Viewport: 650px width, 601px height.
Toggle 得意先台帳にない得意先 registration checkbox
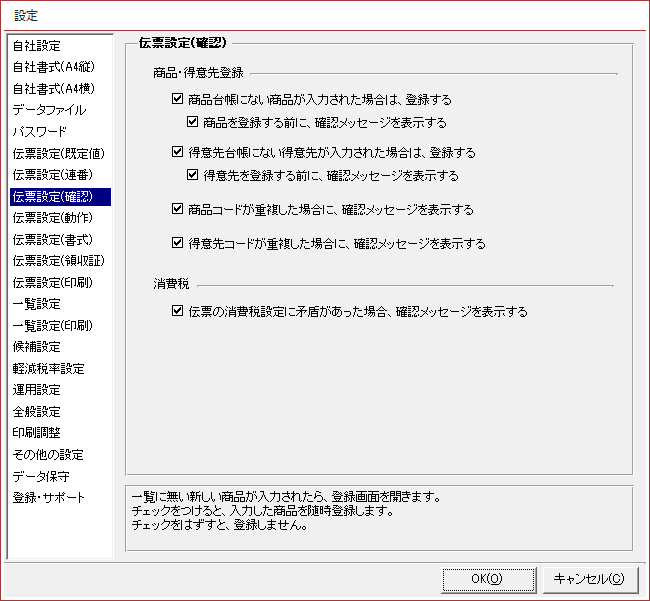[x=178, y=153]
